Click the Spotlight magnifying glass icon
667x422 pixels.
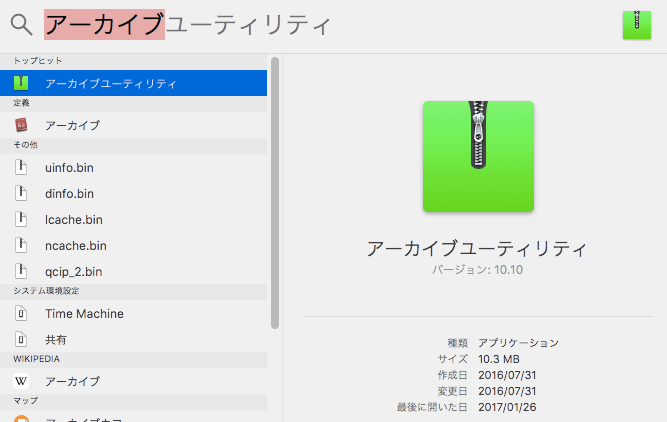[22, 25]
